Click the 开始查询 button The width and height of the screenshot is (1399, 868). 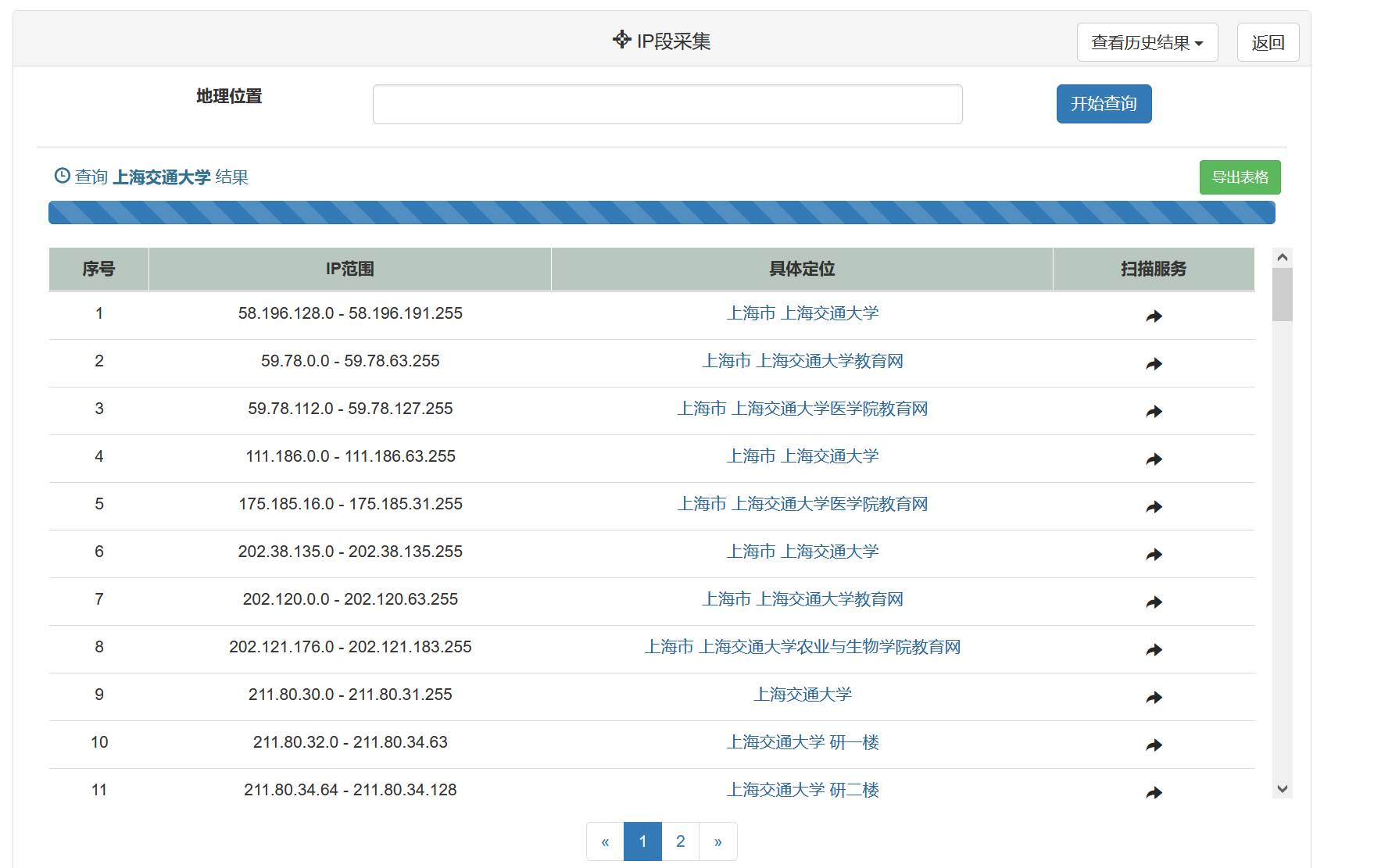tap(1104, 103)
